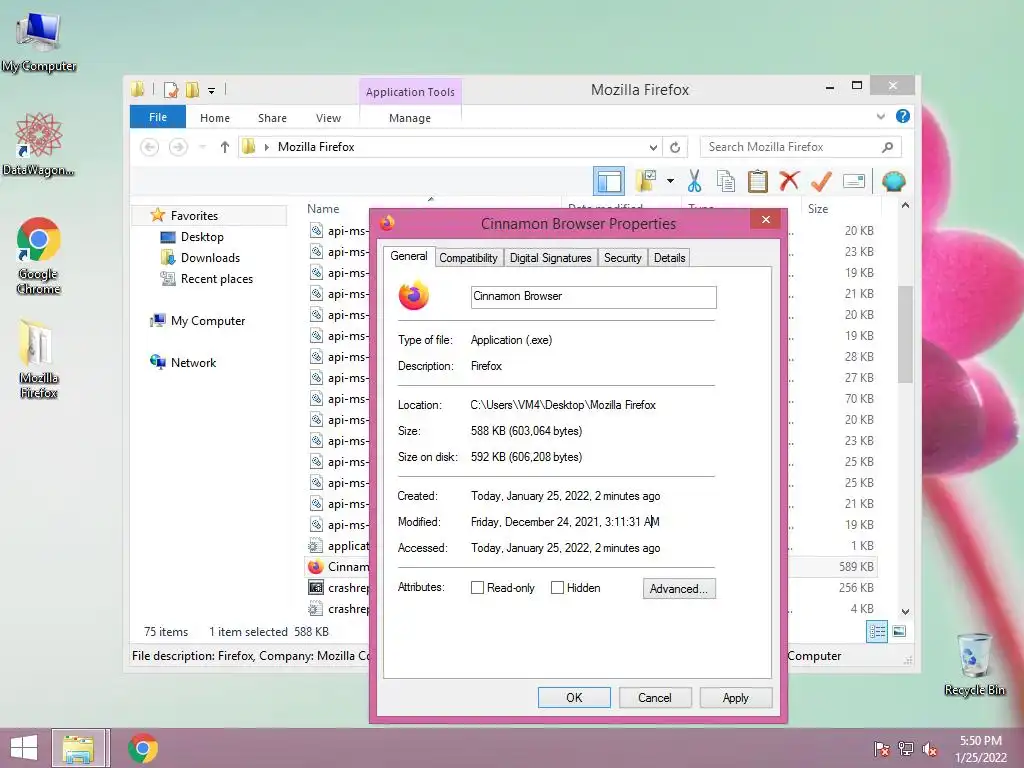Open the Manage ribbon tab
This screenshot has height=768, width=1024.
point(410,118)
